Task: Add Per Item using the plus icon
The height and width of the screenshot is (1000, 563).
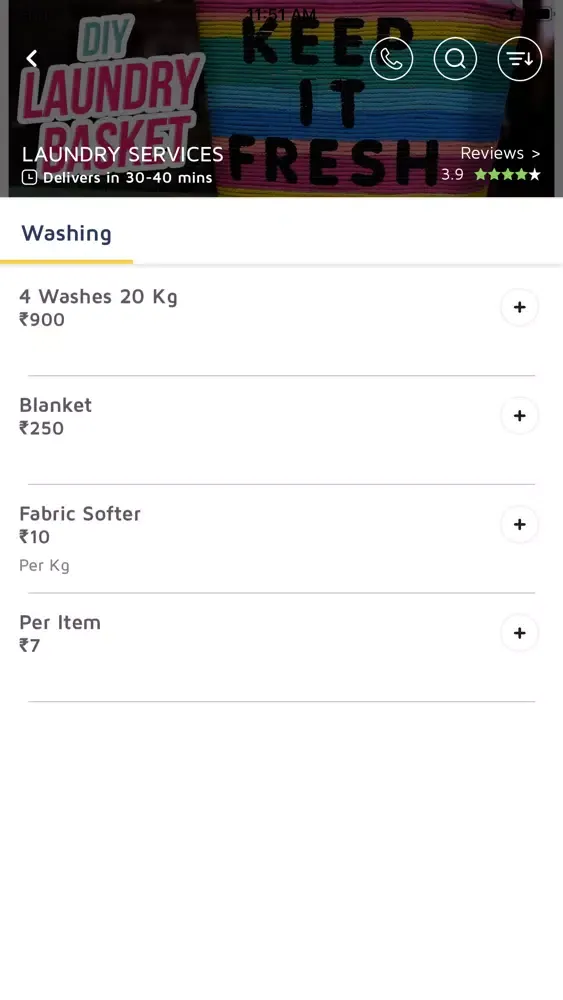Action: [x=520, y=633]
